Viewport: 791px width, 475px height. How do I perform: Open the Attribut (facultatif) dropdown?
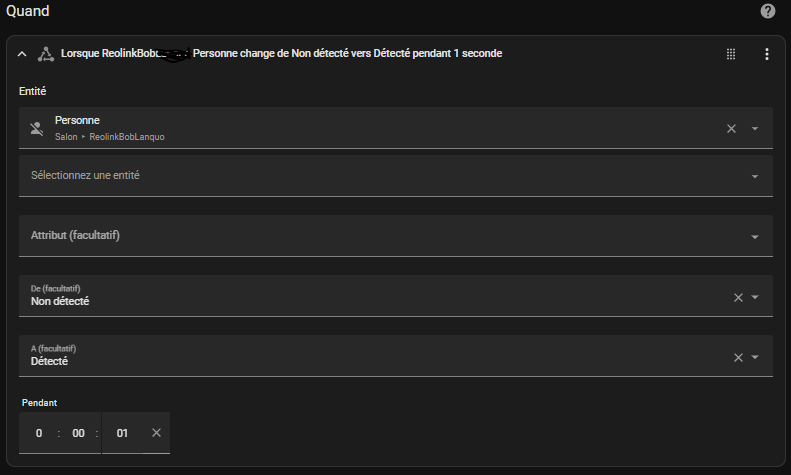(396, 236)
